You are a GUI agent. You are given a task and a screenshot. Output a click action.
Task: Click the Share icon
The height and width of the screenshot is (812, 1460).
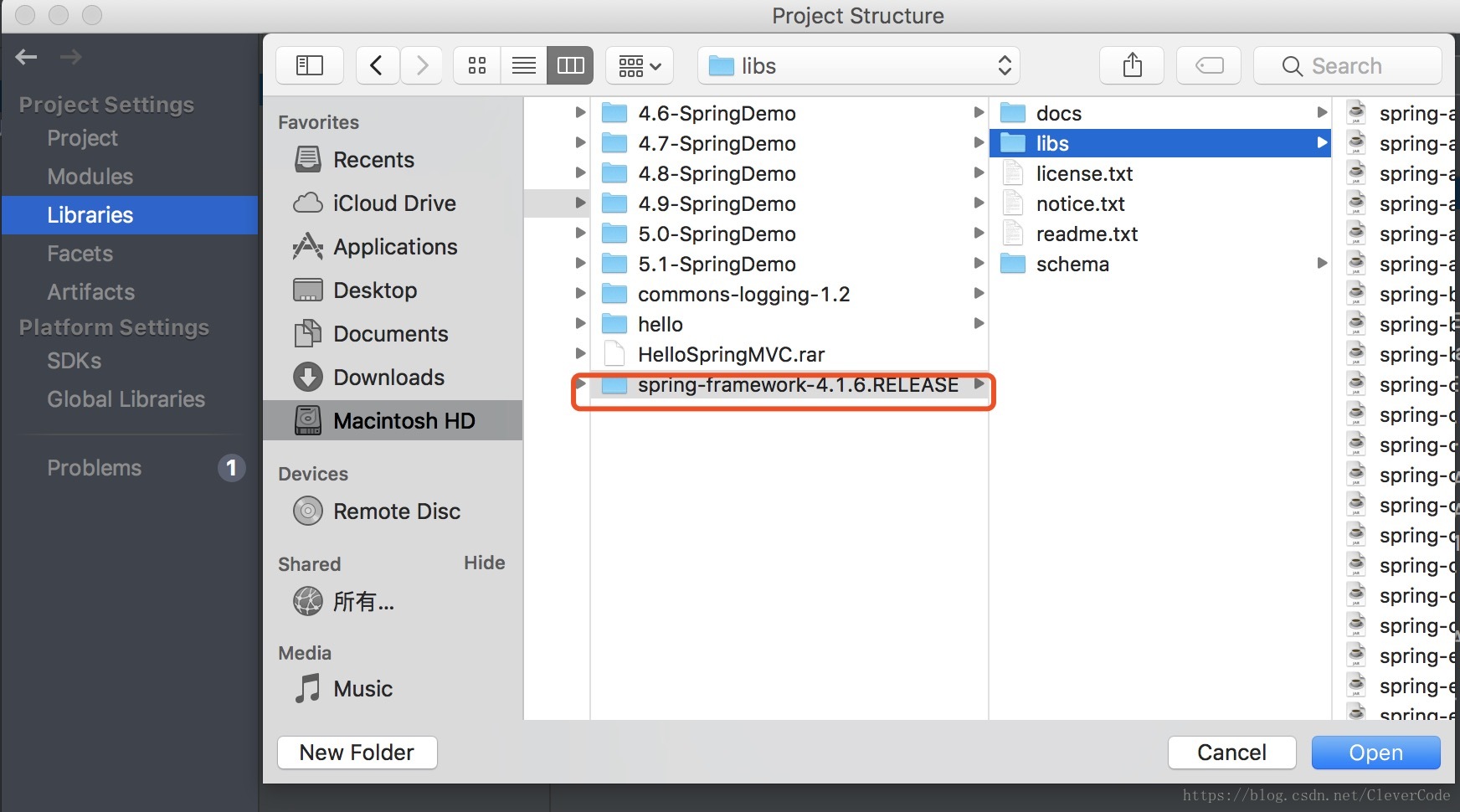1133,65
